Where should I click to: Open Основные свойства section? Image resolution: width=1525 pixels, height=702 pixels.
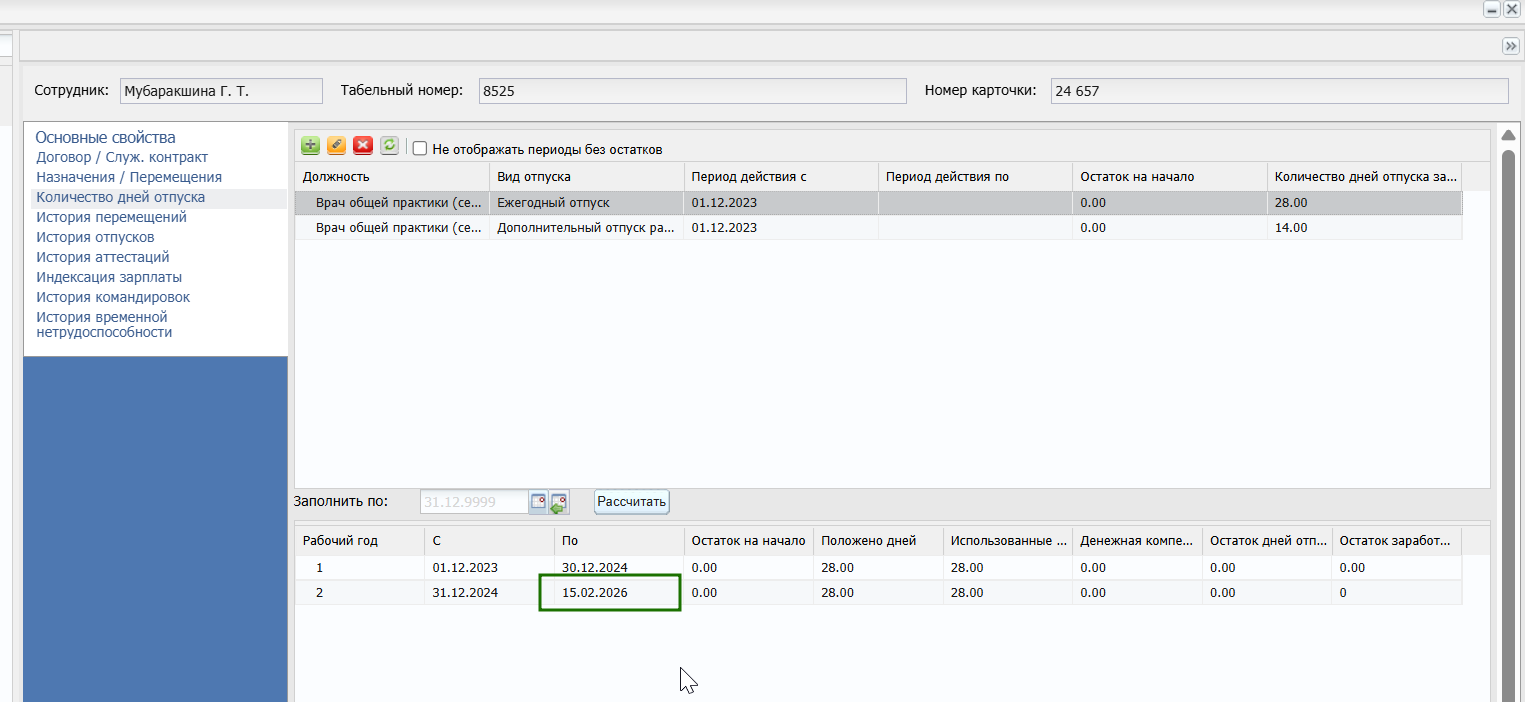point(105,137)
